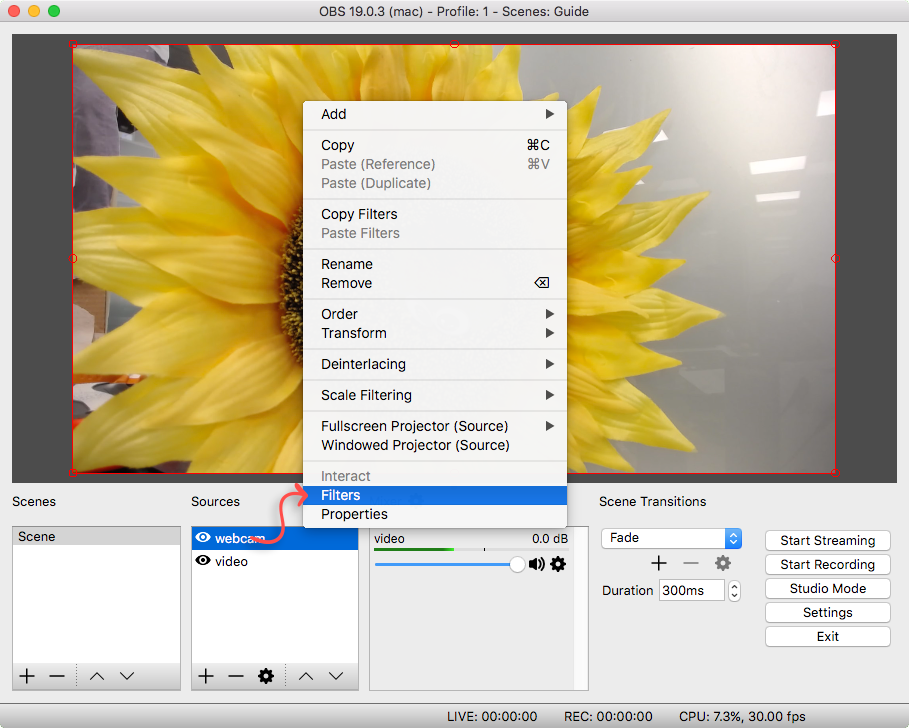This screenshot has height=728, width=909.
Task: Move source down in Sources list
Action: [x=336, y=676]
